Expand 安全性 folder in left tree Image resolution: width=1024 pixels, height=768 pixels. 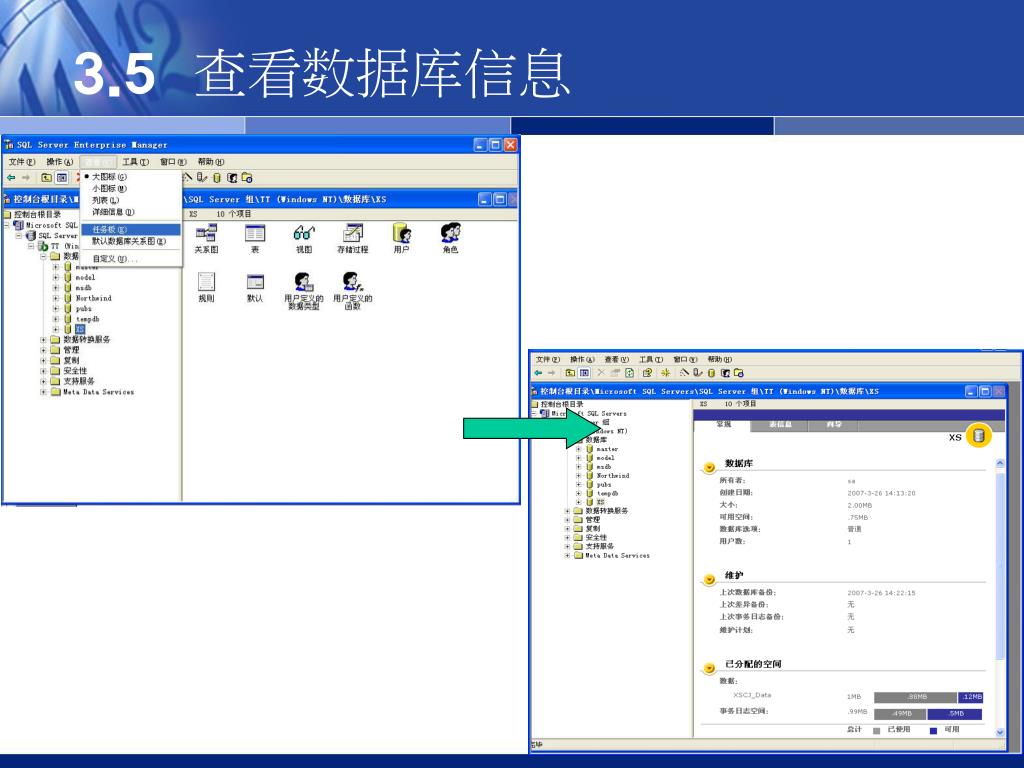tap(44, 371)
